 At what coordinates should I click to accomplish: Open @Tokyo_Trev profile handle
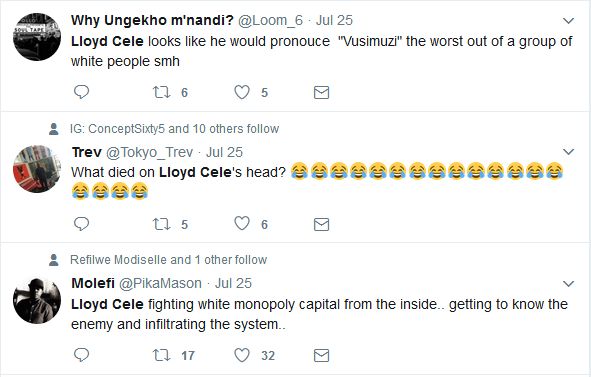pyautogui.click(x=149, y=152)
